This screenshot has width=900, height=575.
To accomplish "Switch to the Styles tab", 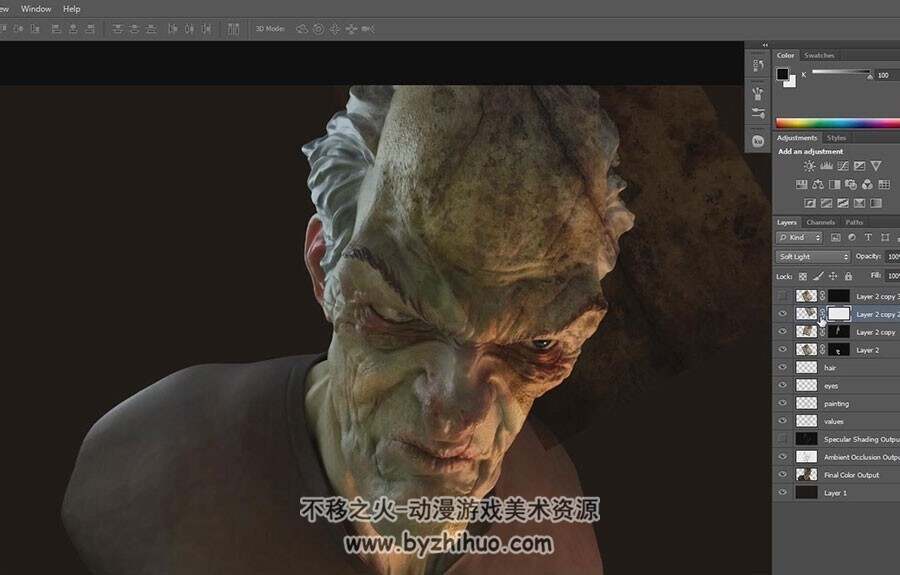I will 836,138.
